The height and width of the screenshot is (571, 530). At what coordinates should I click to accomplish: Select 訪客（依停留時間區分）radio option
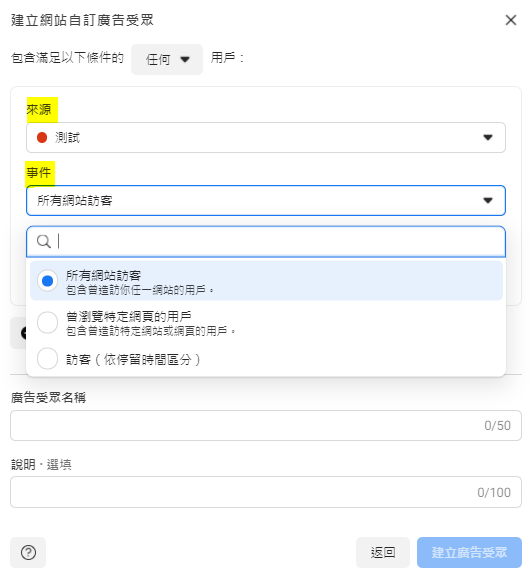47,359
